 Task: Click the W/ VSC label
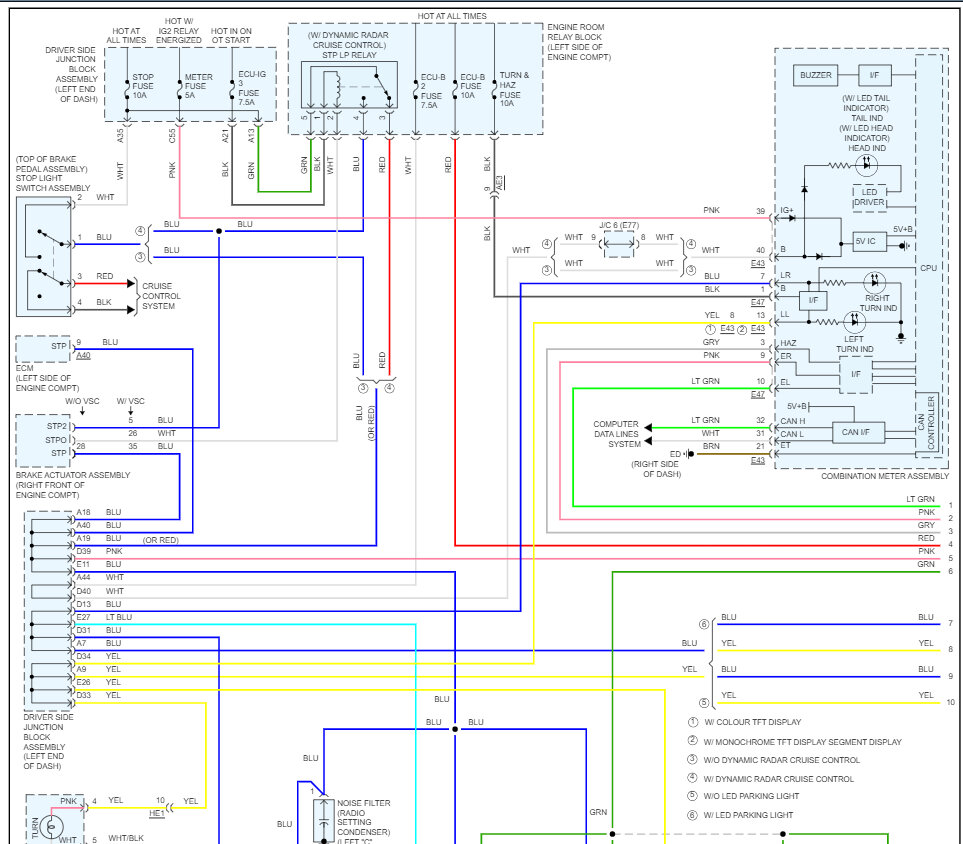coord(130,401)
